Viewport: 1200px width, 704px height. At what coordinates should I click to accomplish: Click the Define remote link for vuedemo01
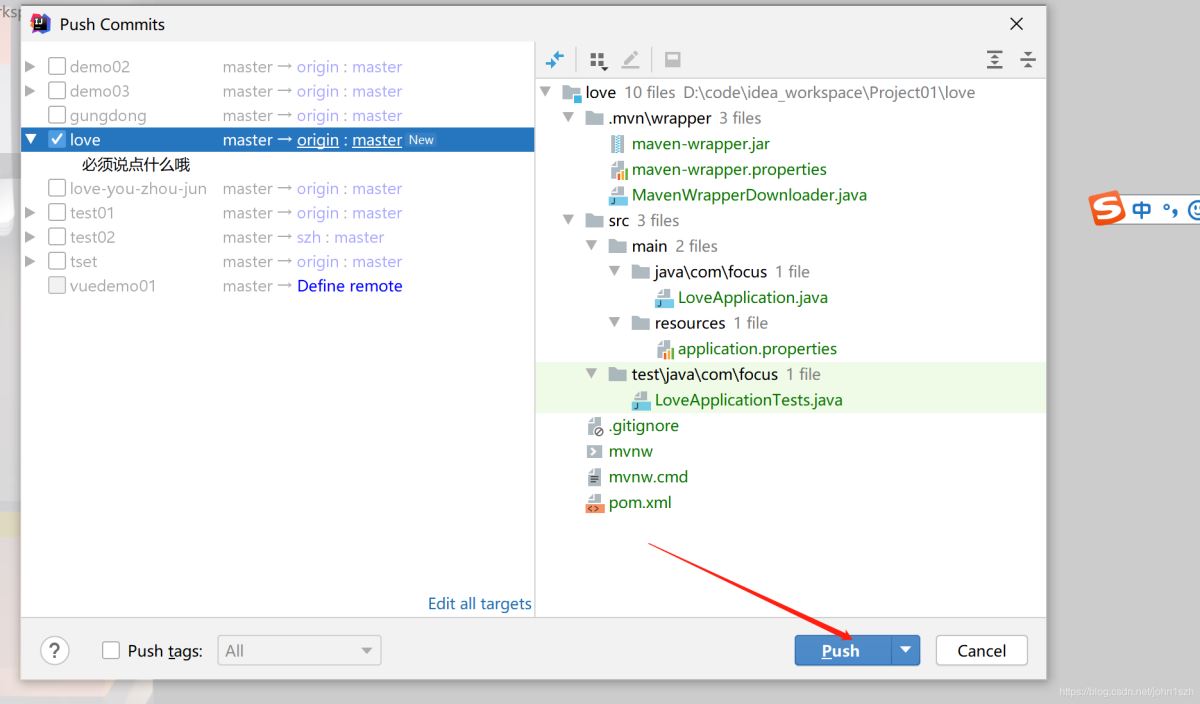(349, 286)
